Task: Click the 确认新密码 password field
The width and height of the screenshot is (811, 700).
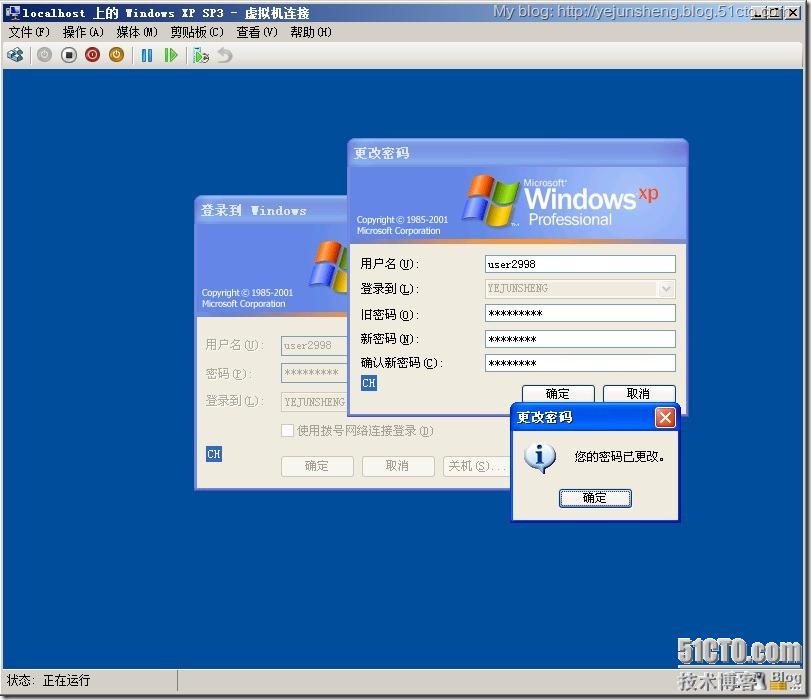Action: click(x=580, y=363)
